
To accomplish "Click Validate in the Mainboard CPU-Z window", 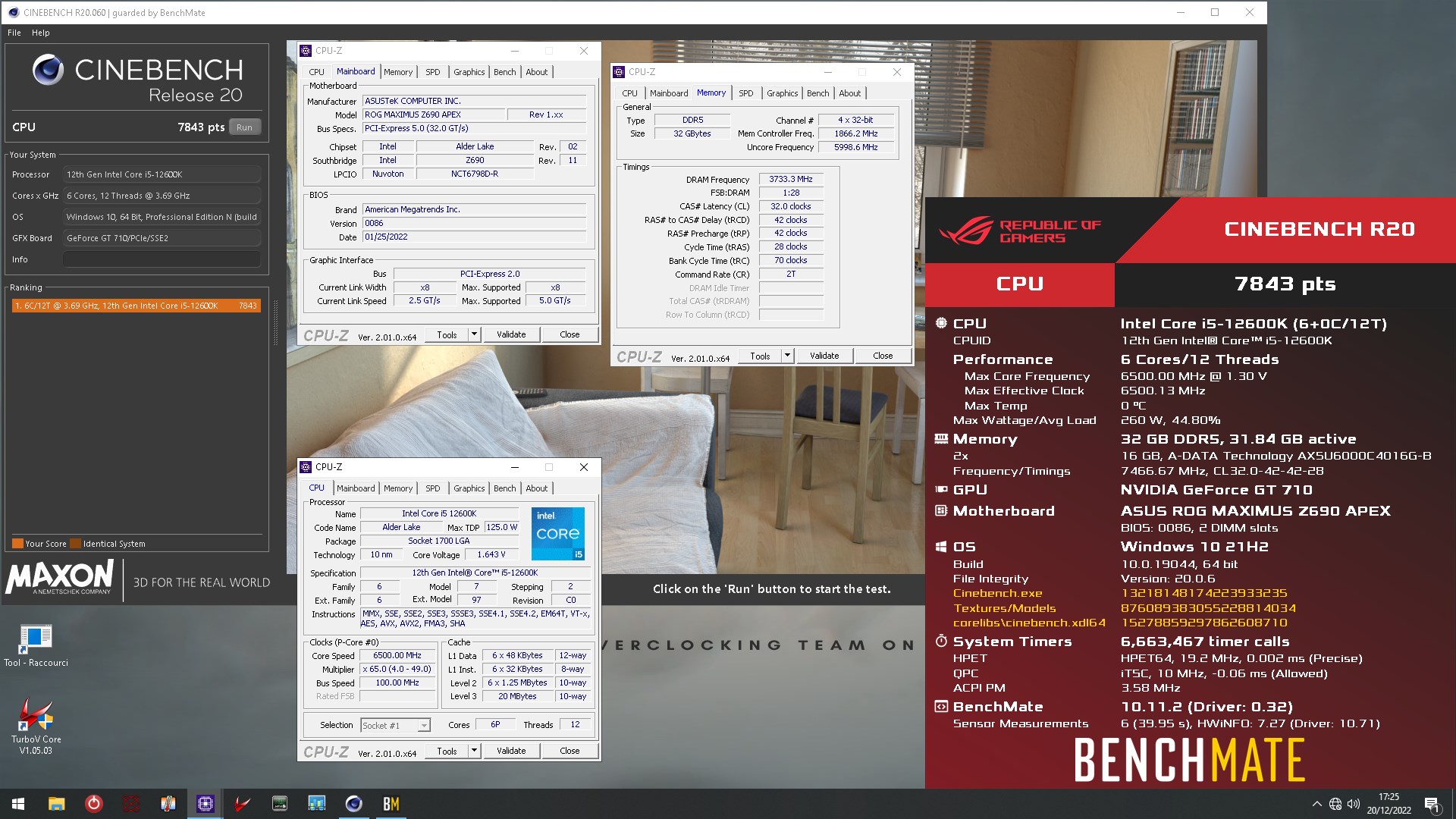I will tap(511, 334).
